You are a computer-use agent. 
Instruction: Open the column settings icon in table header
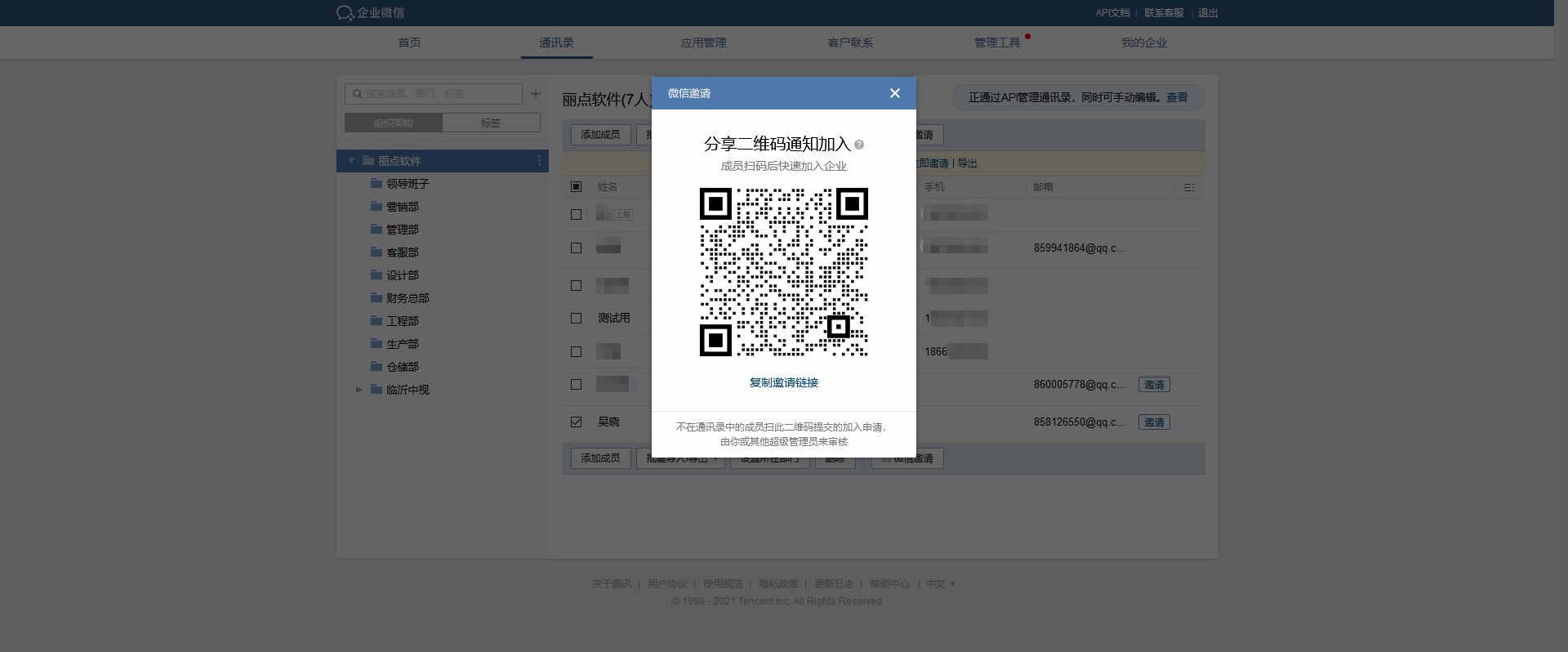[x=1189, y=187]
